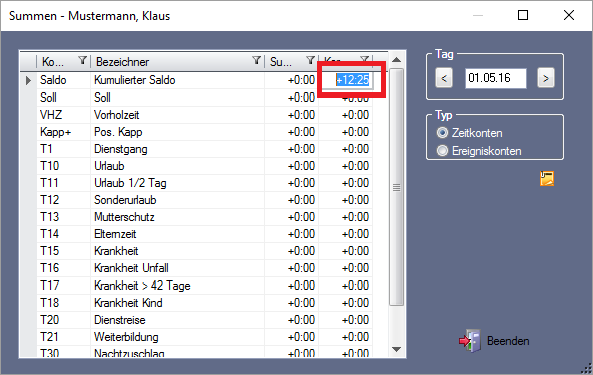Select the Ereigniskonten radio button
The width and height of the screenshot is (593, 375).
[442, 151]
